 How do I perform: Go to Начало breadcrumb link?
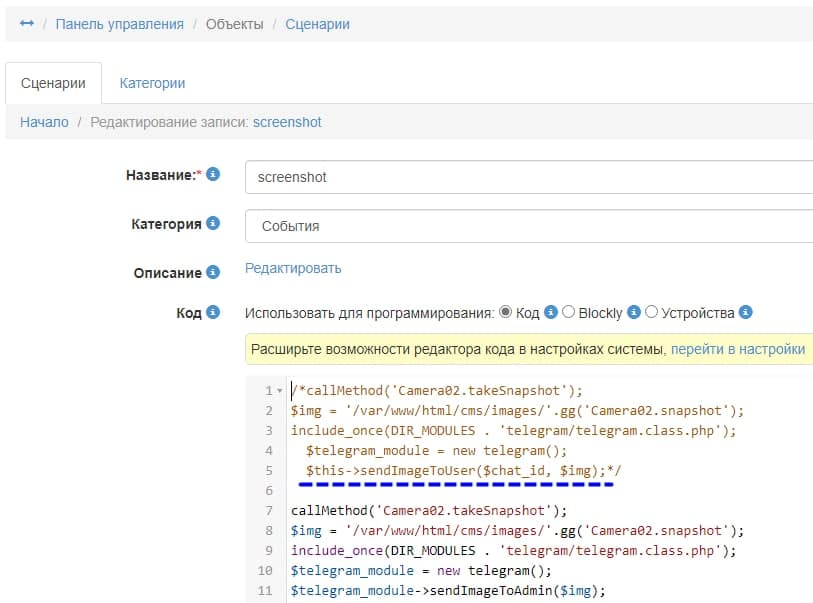click(44, 122)
